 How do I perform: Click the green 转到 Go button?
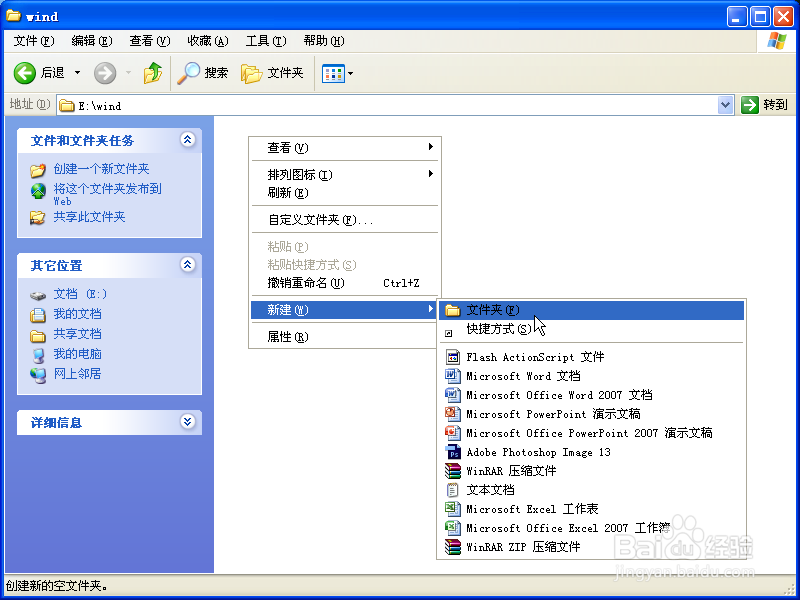[764, 105]
